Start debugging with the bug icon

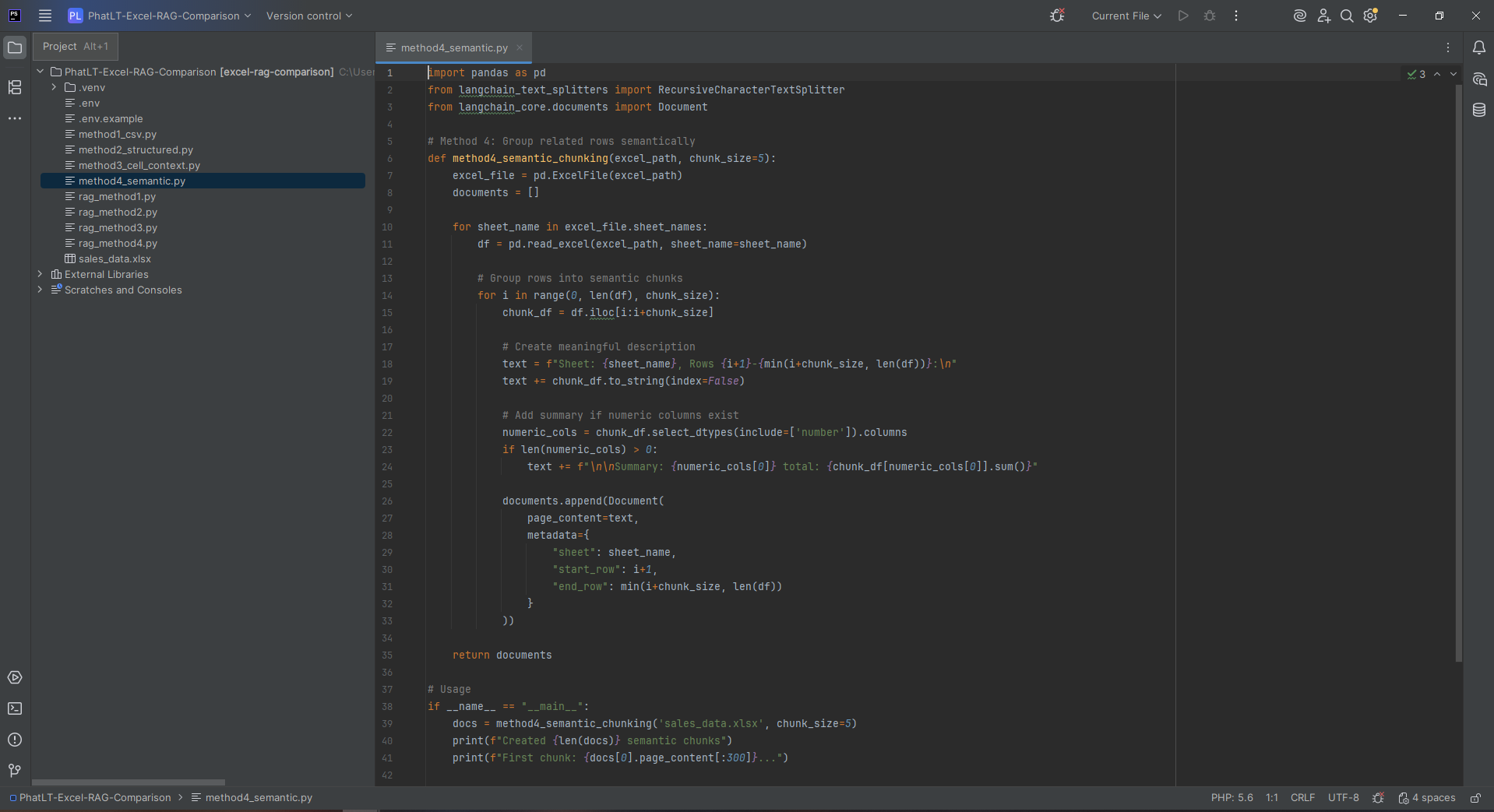click(1210, 16)
